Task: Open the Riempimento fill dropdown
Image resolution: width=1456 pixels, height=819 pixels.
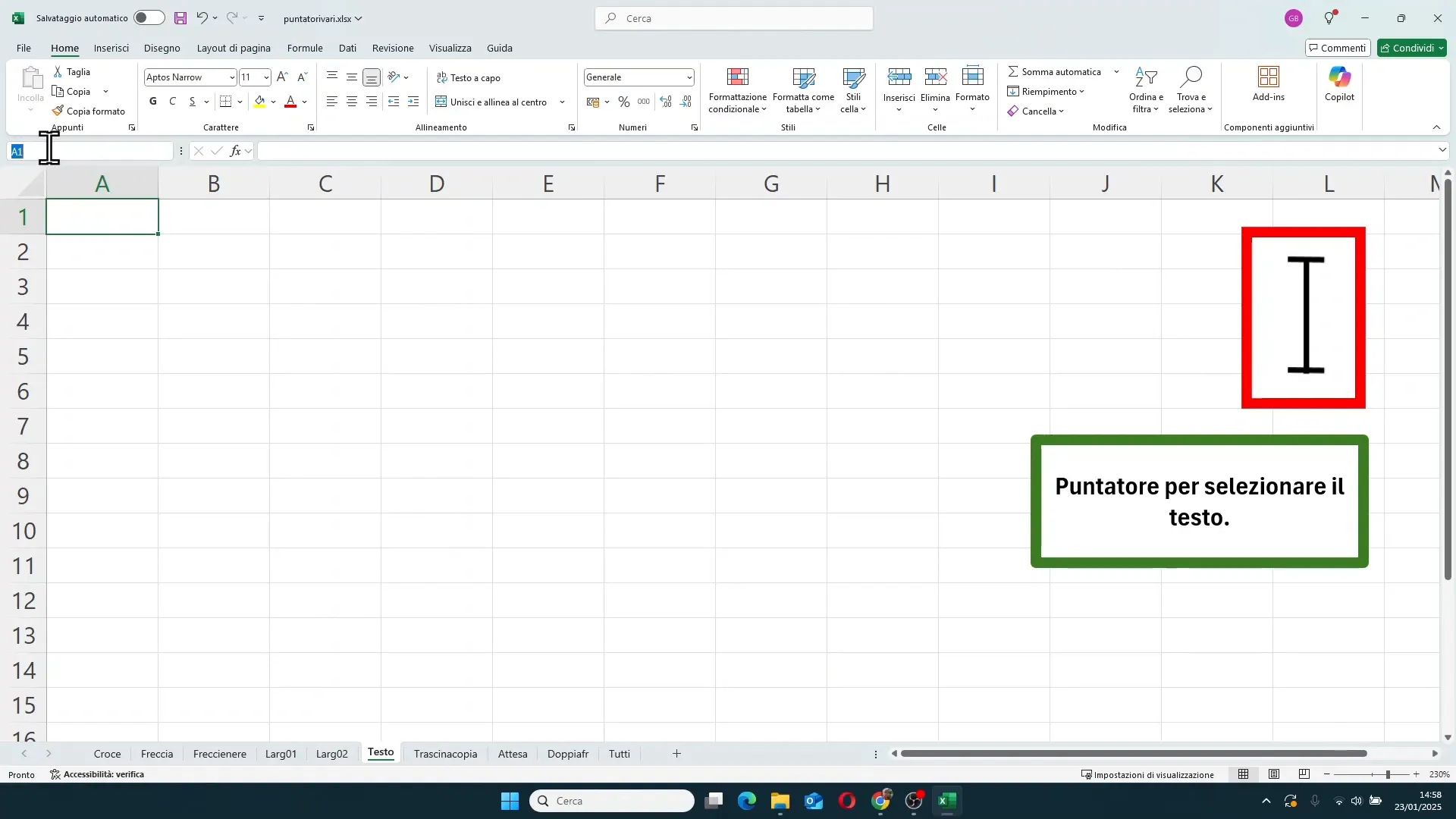Action: [1046, 92]
